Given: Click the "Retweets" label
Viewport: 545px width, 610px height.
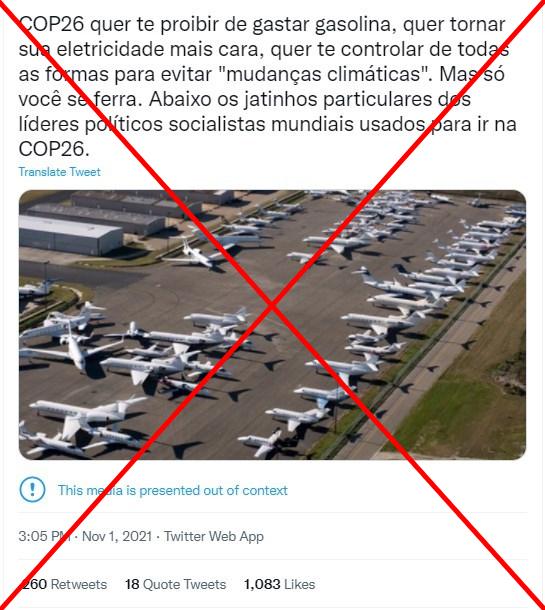Looking at the screenshot, I should (79, 584).
